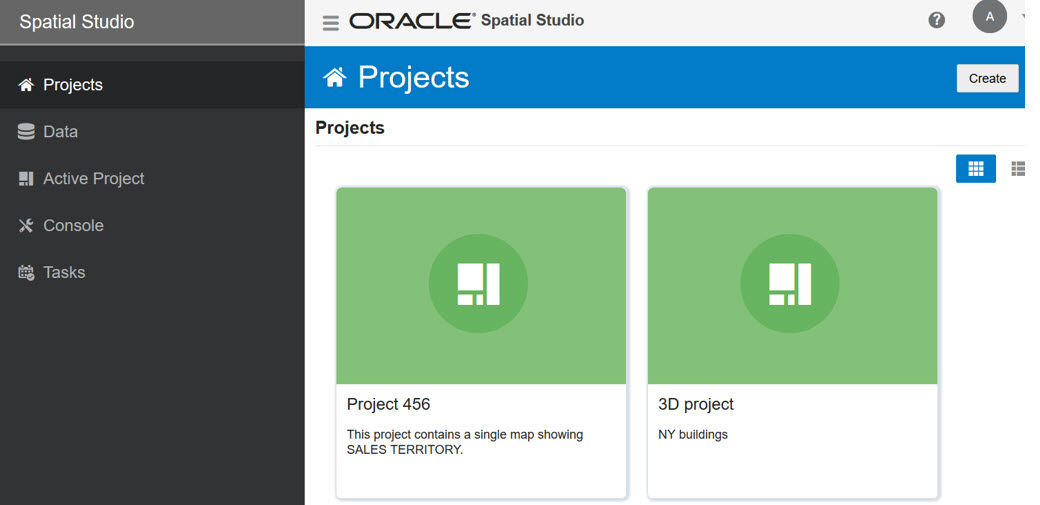Select Projects in the sidebar
The width and height of the screenshot is (1040, 505).
(x=153, y=85)
